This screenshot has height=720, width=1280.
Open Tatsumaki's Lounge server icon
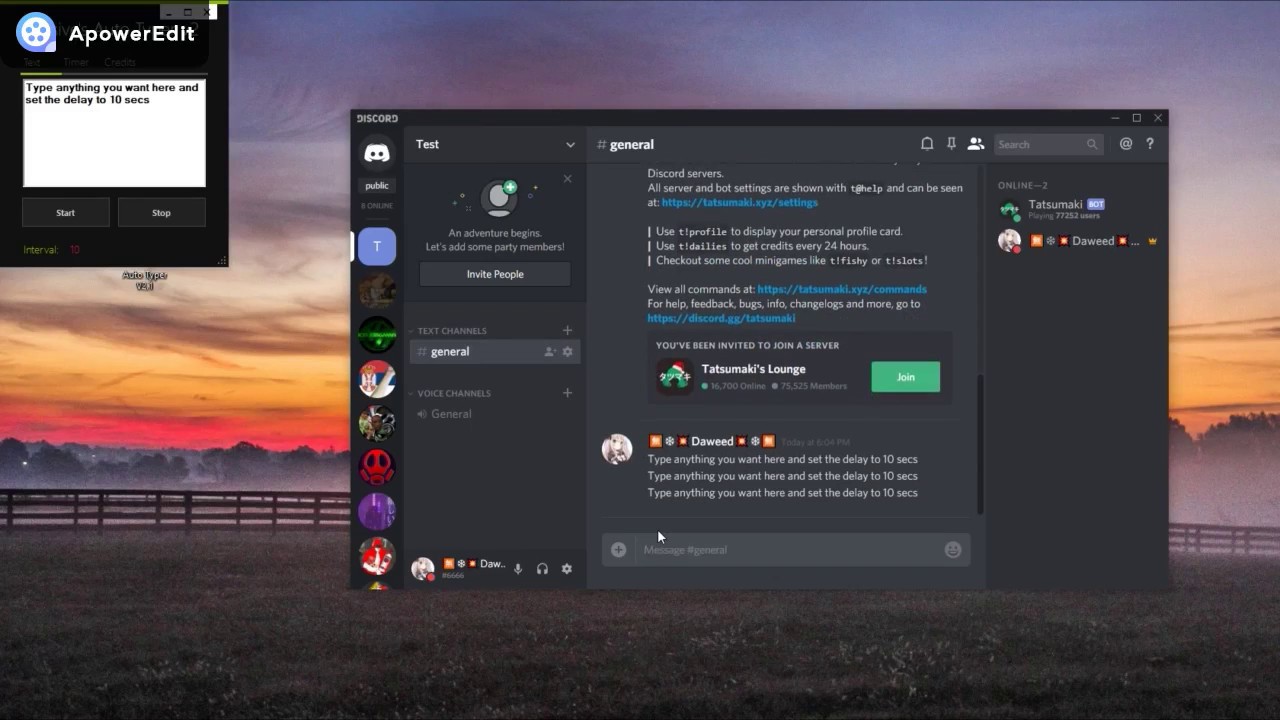point(675,377)
